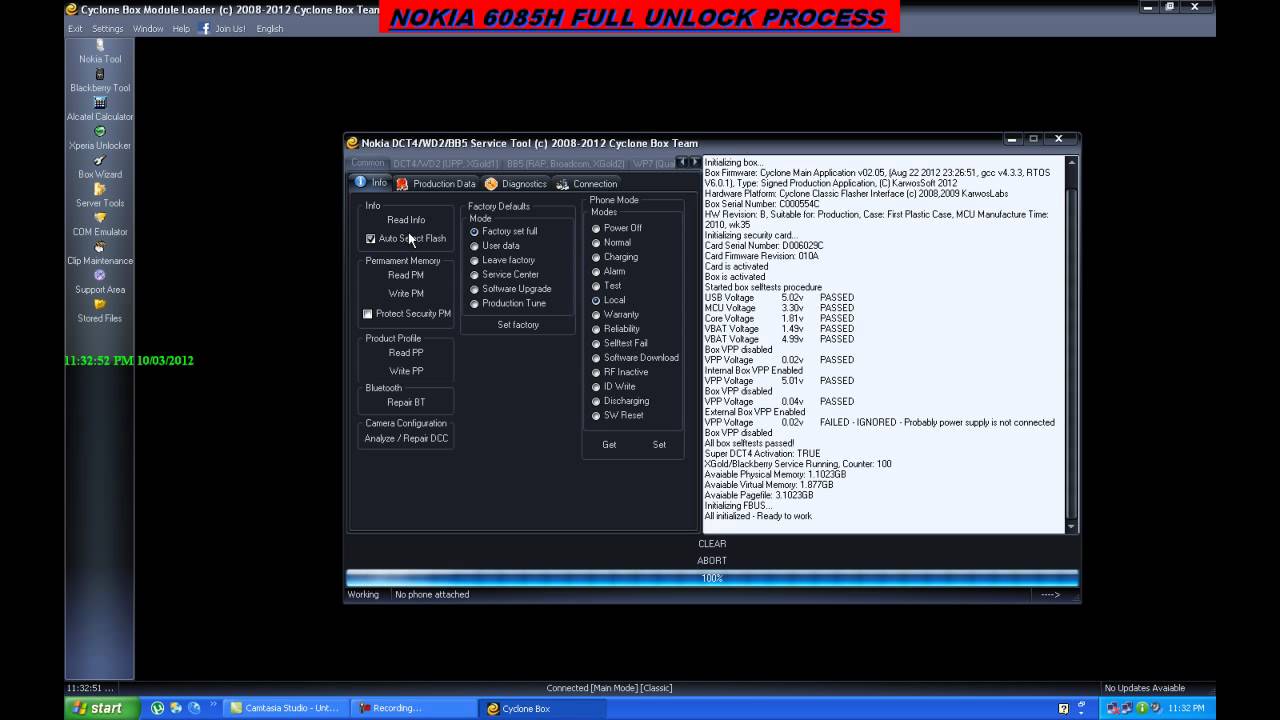This screenshot has height=720, width=1280.
Task: Click the first quick launch icon beside Start
Action: point(158,708)
